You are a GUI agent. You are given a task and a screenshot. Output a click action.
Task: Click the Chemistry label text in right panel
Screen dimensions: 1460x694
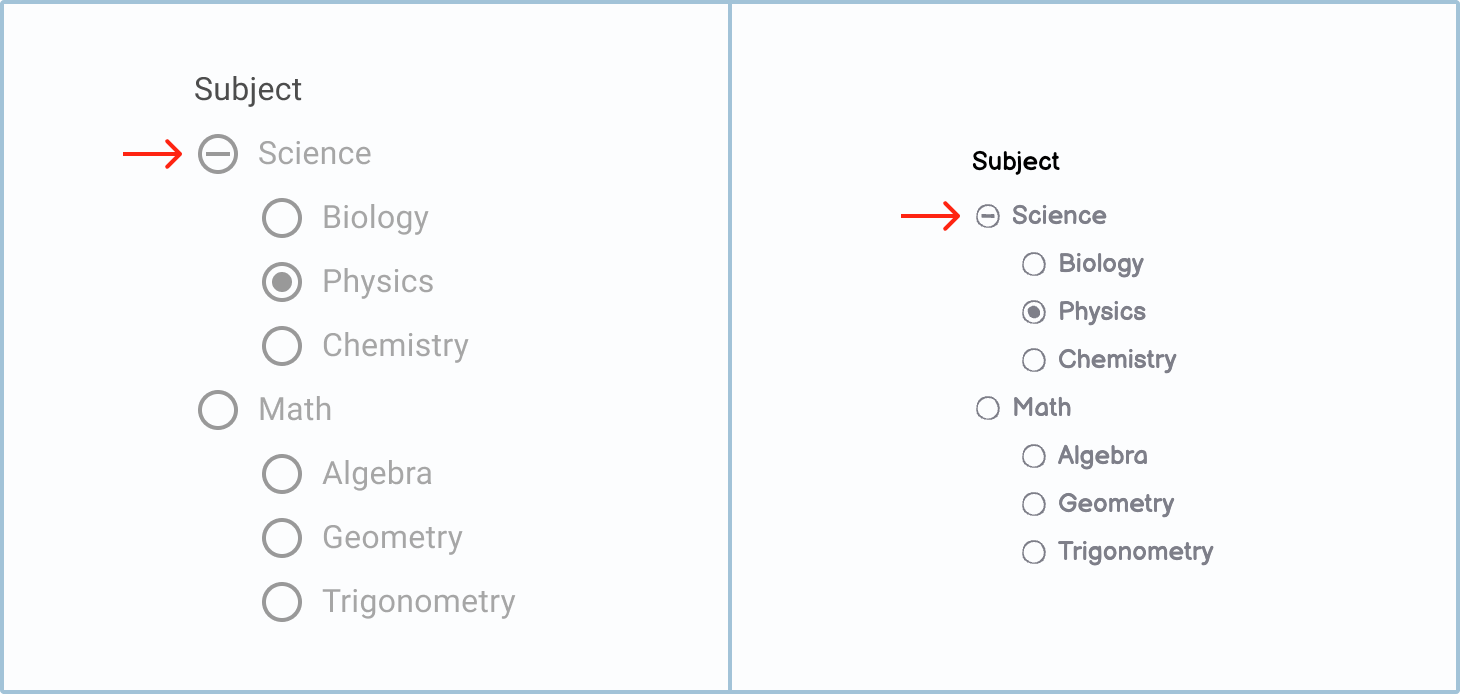1117,360
